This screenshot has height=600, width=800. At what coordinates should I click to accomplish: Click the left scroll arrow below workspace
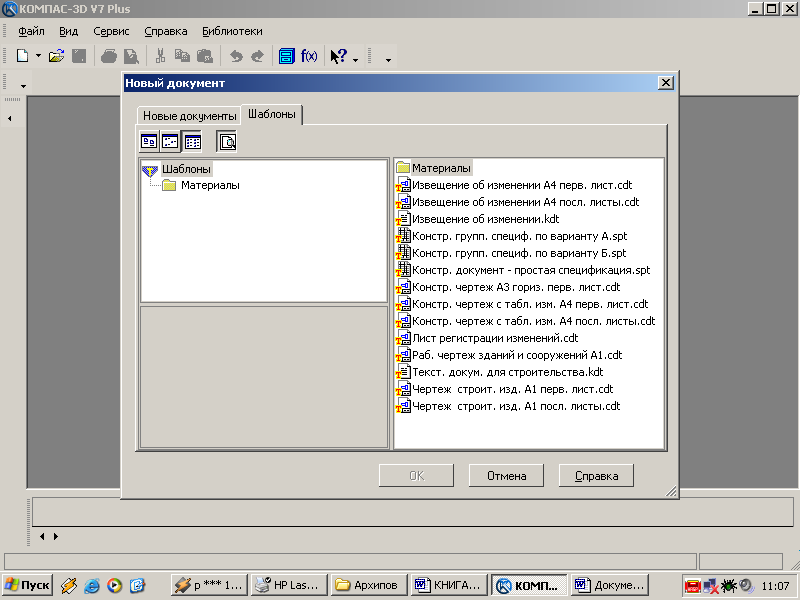click(x=42, y=536)
